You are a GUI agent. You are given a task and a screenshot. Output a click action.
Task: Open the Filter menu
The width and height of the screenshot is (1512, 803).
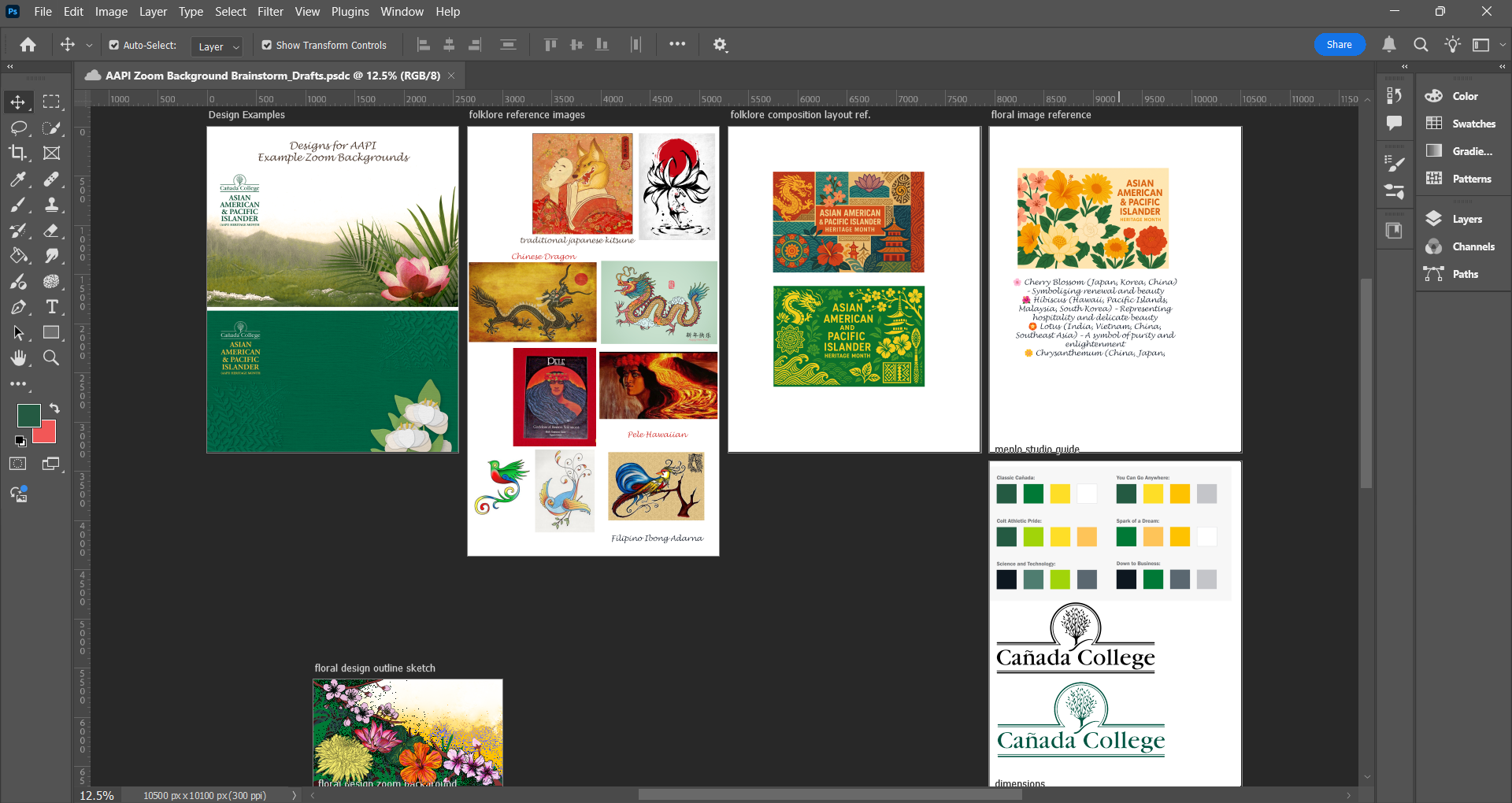pos(270,12)
